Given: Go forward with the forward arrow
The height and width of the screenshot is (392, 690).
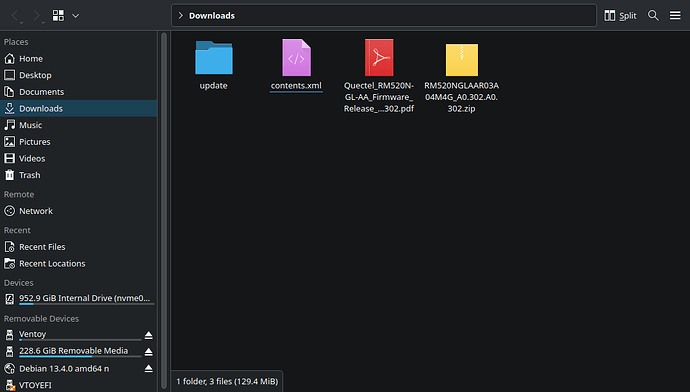Looking at the screenshot, I should click(x=37, y=16).
